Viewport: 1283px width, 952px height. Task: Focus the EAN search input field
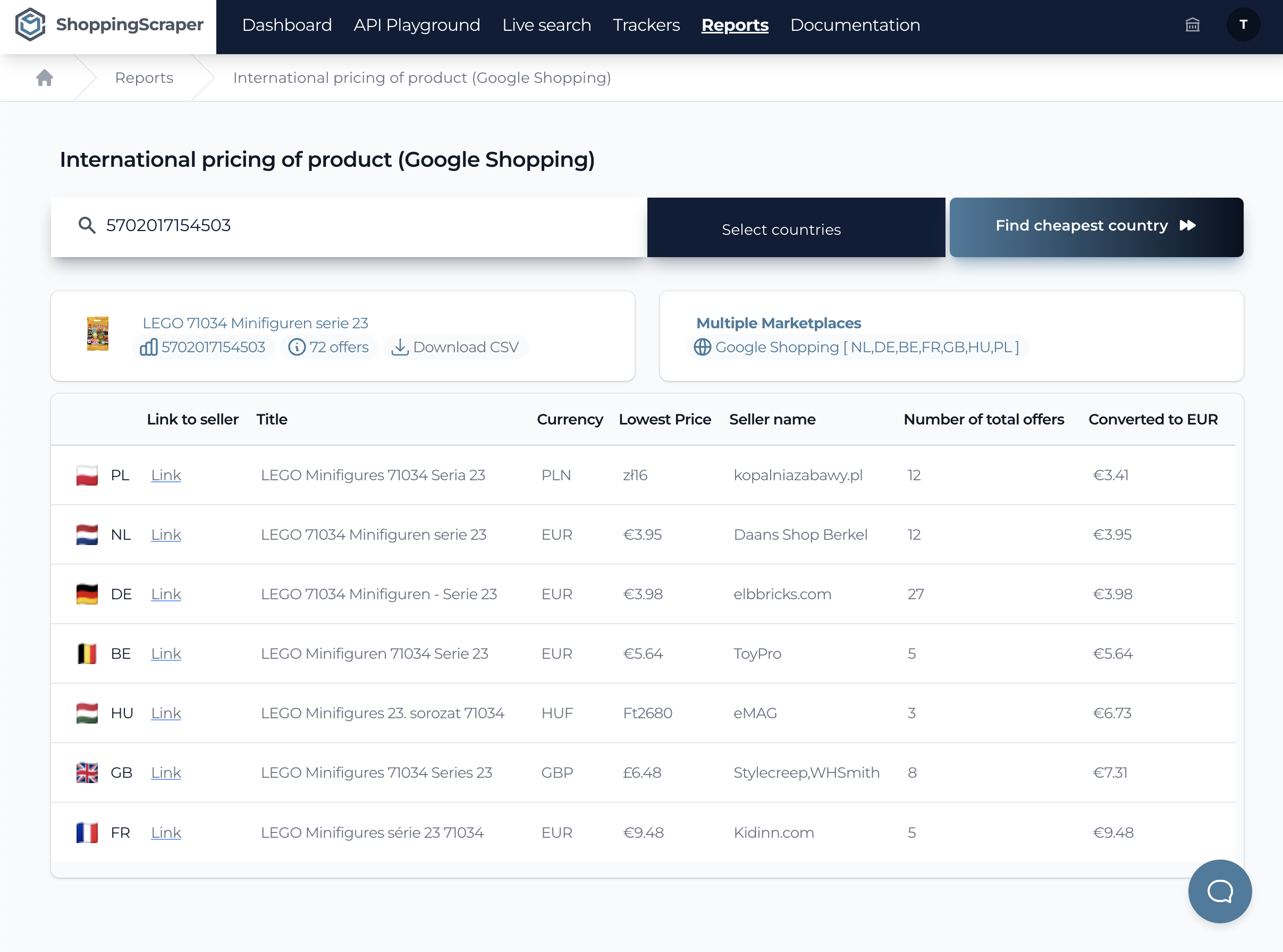tap(369, 225)
